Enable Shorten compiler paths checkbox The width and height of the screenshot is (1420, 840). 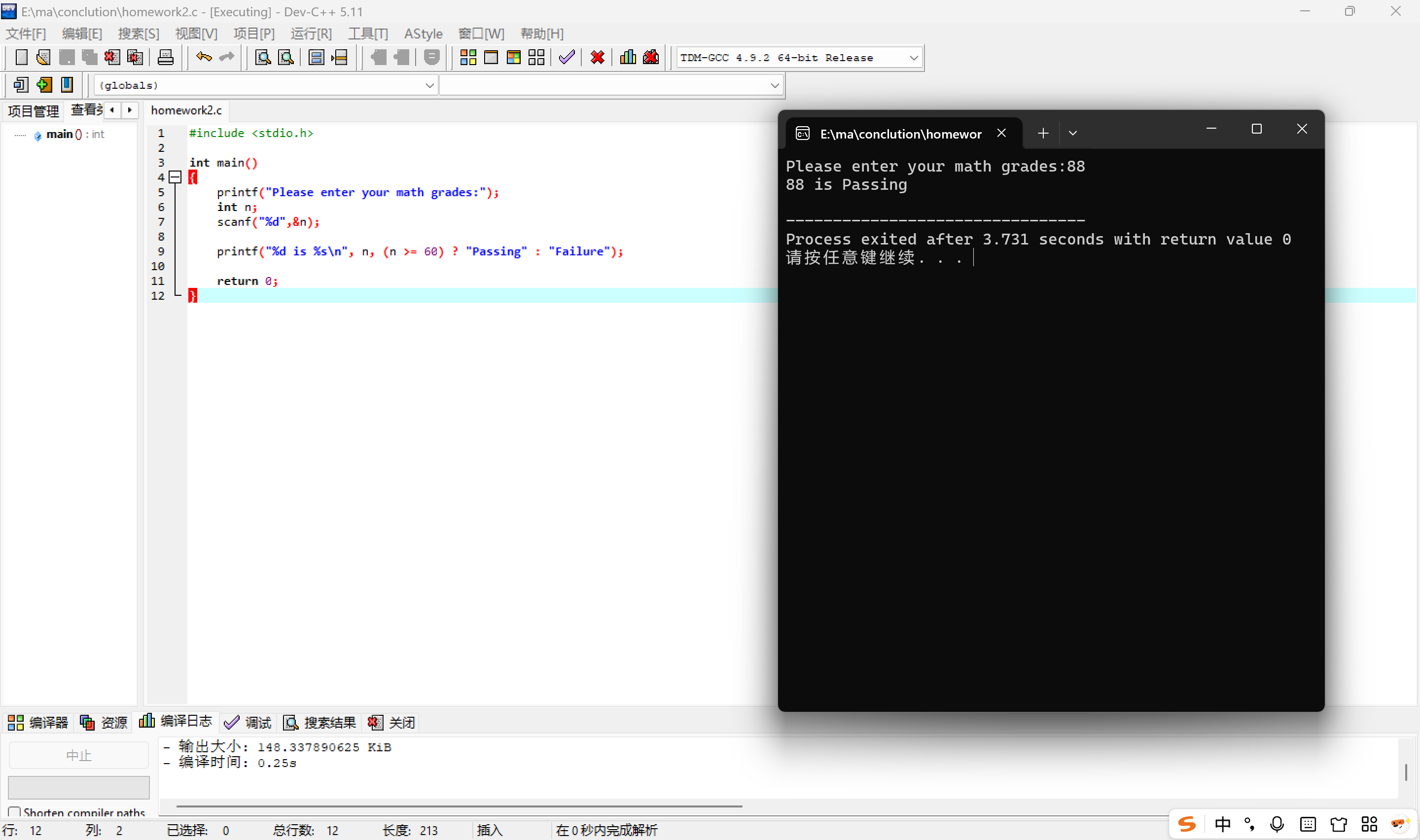[x=15, y=812]
